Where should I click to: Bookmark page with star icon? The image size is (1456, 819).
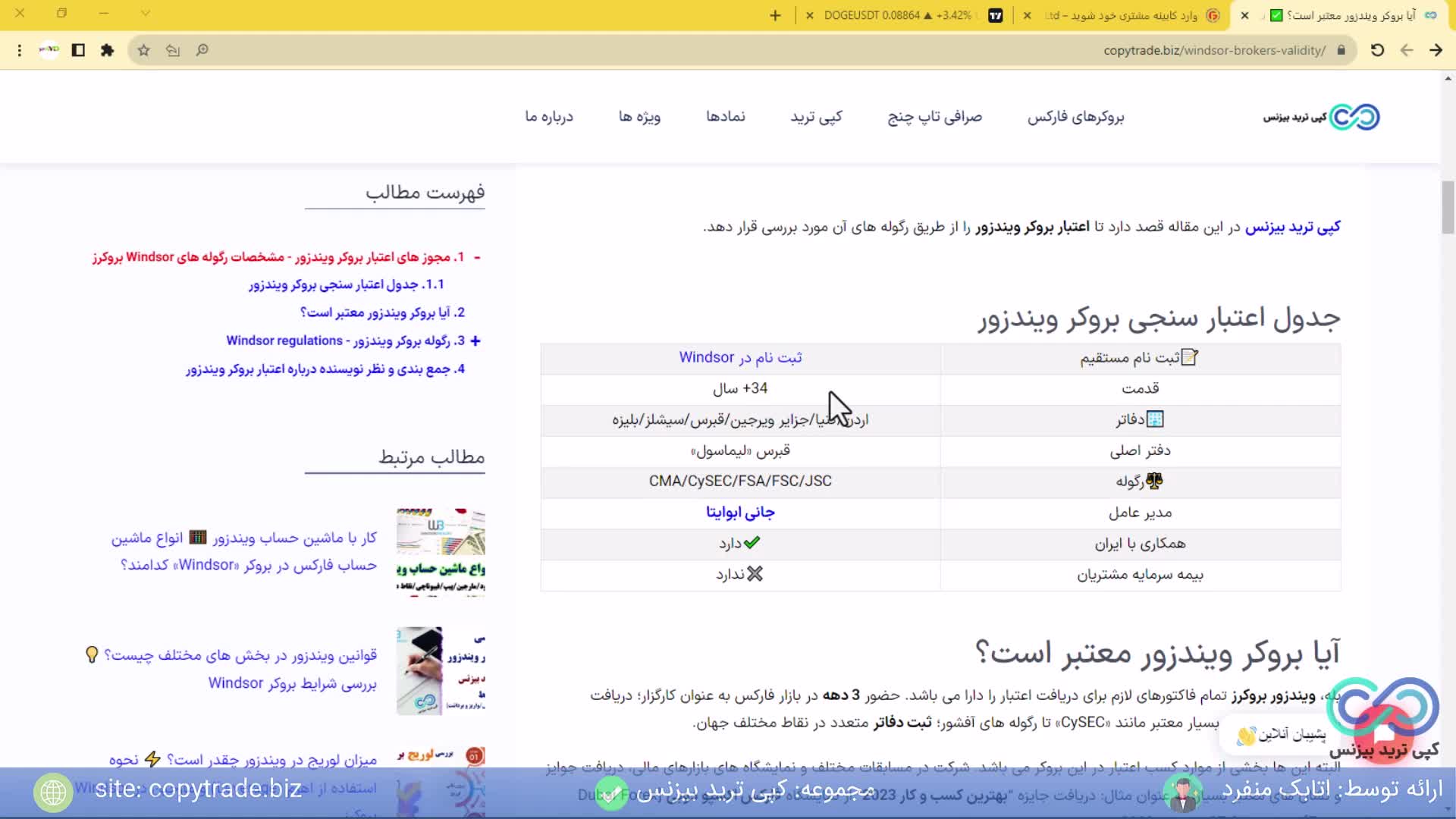click(143, 50)
